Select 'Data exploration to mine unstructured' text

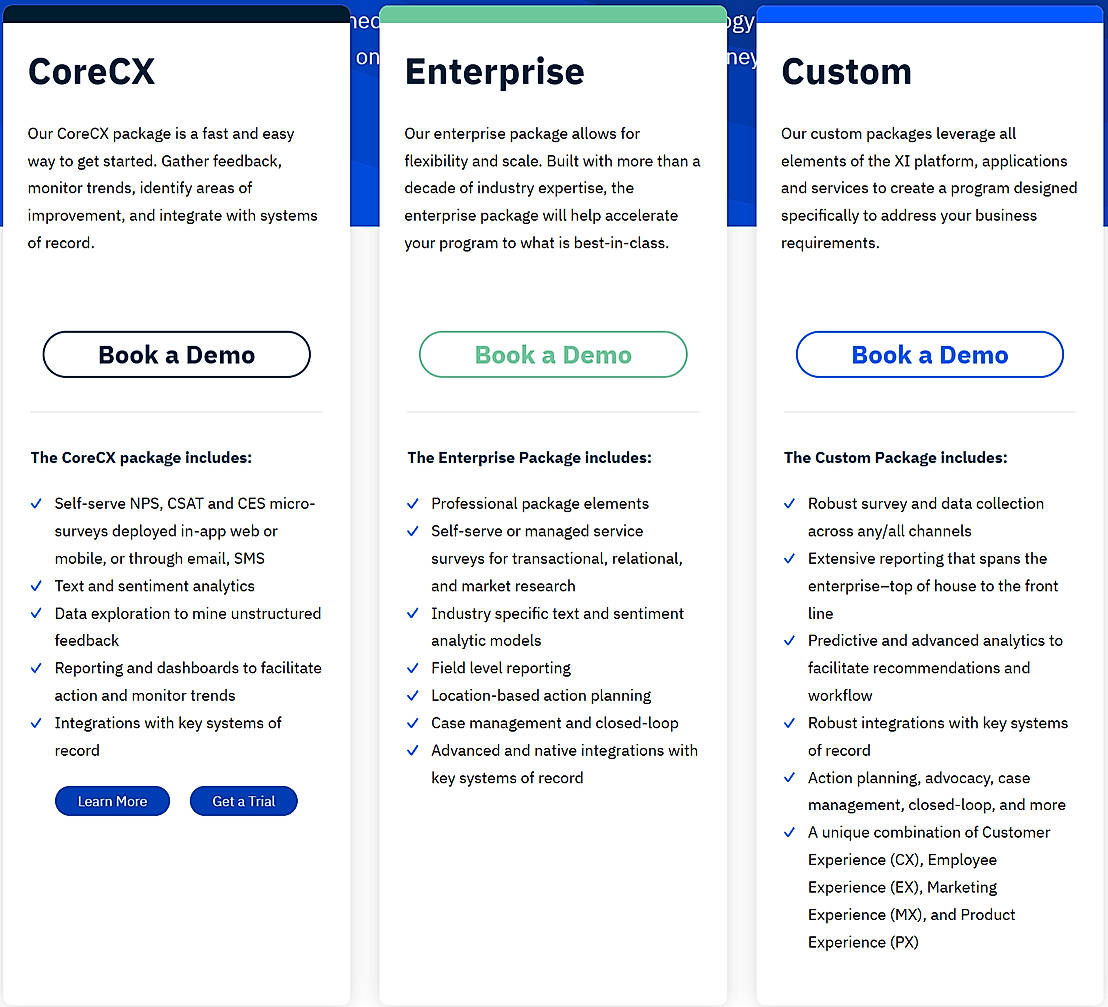pos(188,613)
